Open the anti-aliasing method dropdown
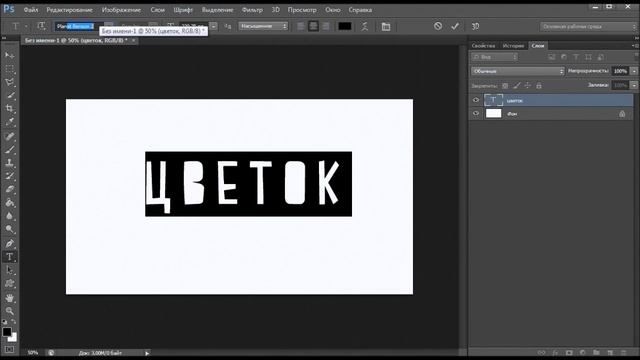This screenshot has width=640, height=360. 263,26
